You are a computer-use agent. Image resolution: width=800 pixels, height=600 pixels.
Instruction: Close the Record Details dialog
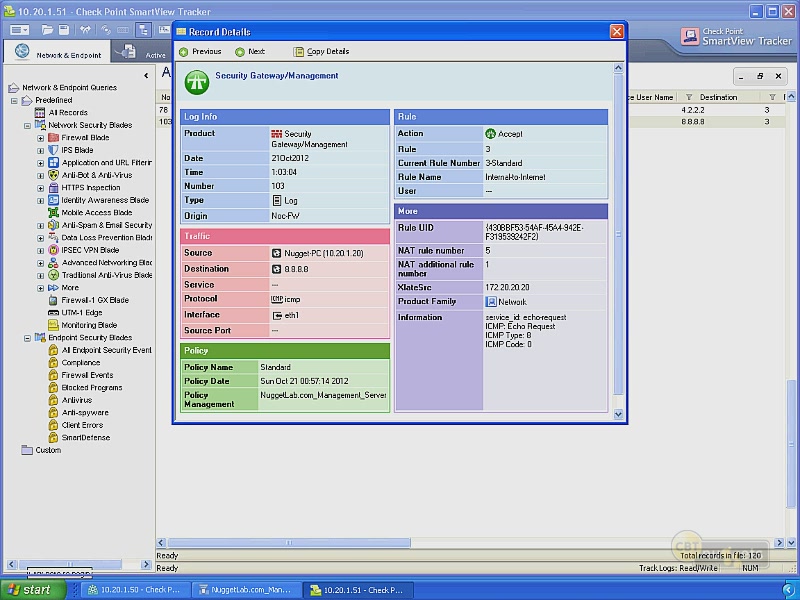(616, 32)
